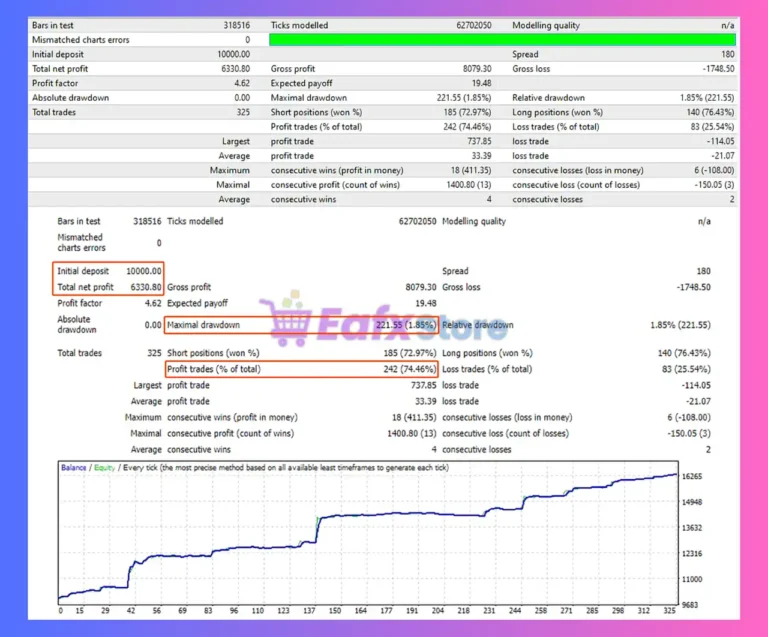This screenshot has width=768, height=637.
Task: Click the Spread value 180 in the upper table
Action: click(x=728, y=54)
